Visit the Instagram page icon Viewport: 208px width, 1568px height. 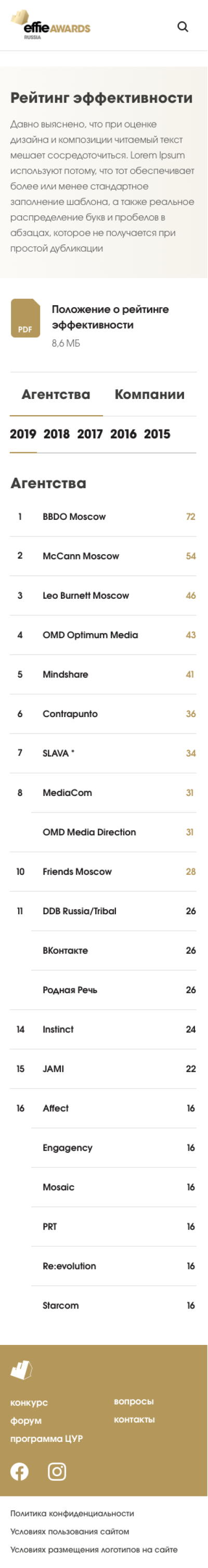57,1471
